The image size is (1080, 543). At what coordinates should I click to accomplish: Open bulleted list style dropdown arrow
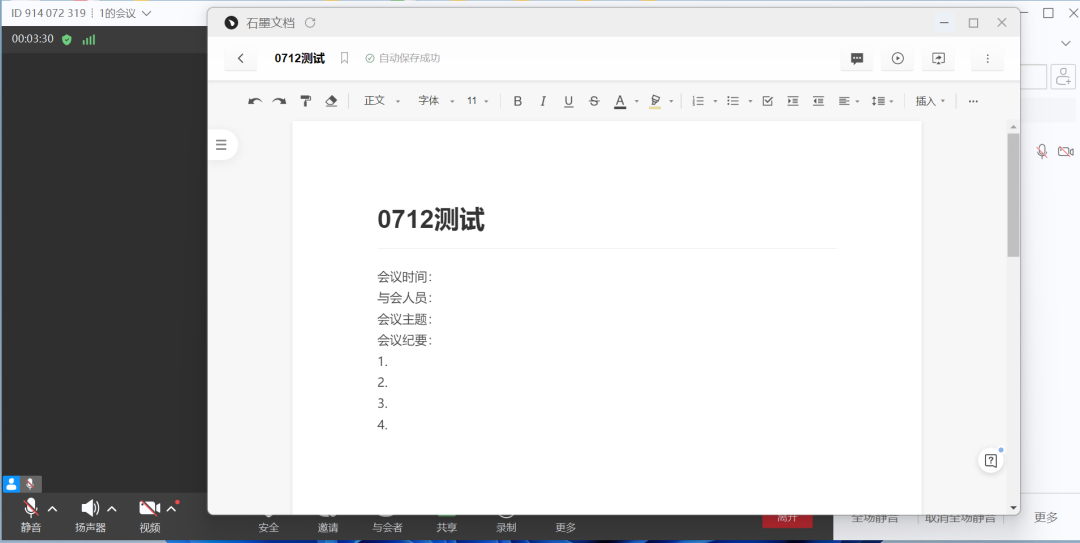(x=750, y=101)
